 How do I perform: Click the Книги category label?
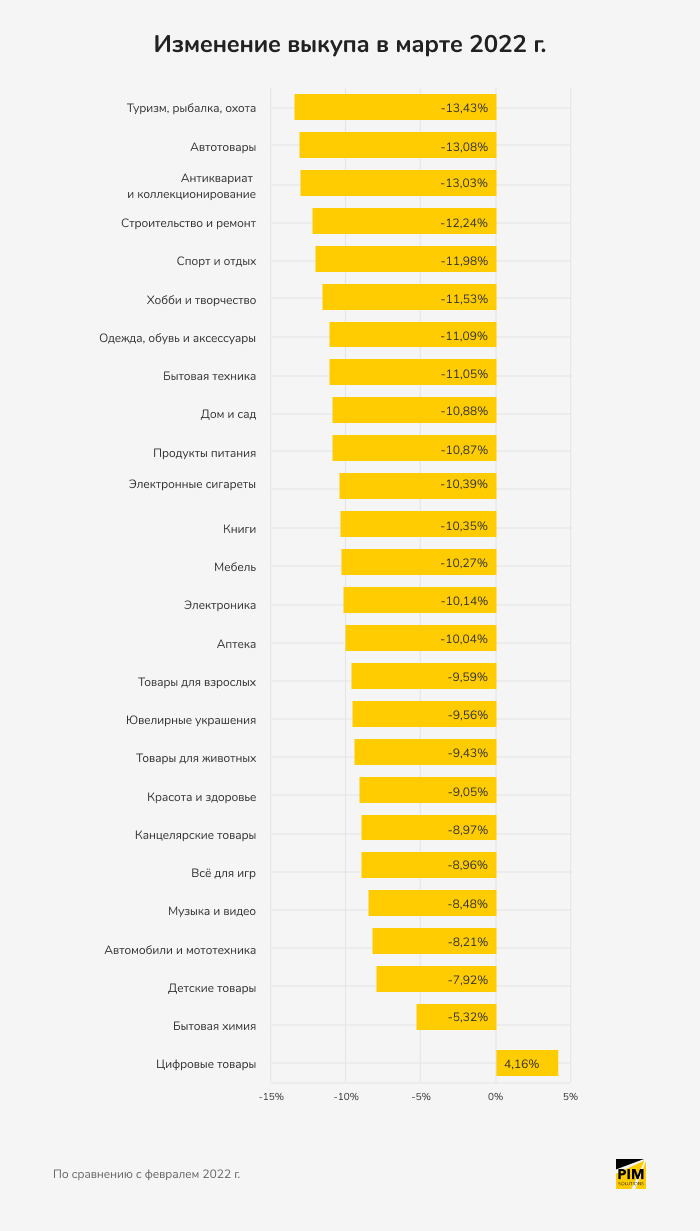tap(240, 529)
